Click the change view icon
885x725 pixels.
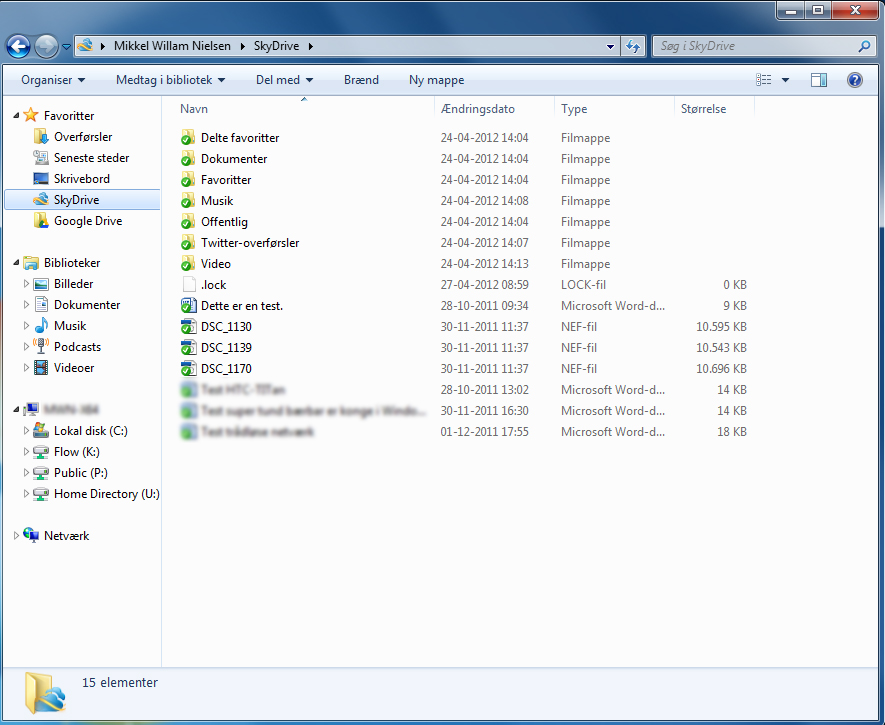pos(764,80)
